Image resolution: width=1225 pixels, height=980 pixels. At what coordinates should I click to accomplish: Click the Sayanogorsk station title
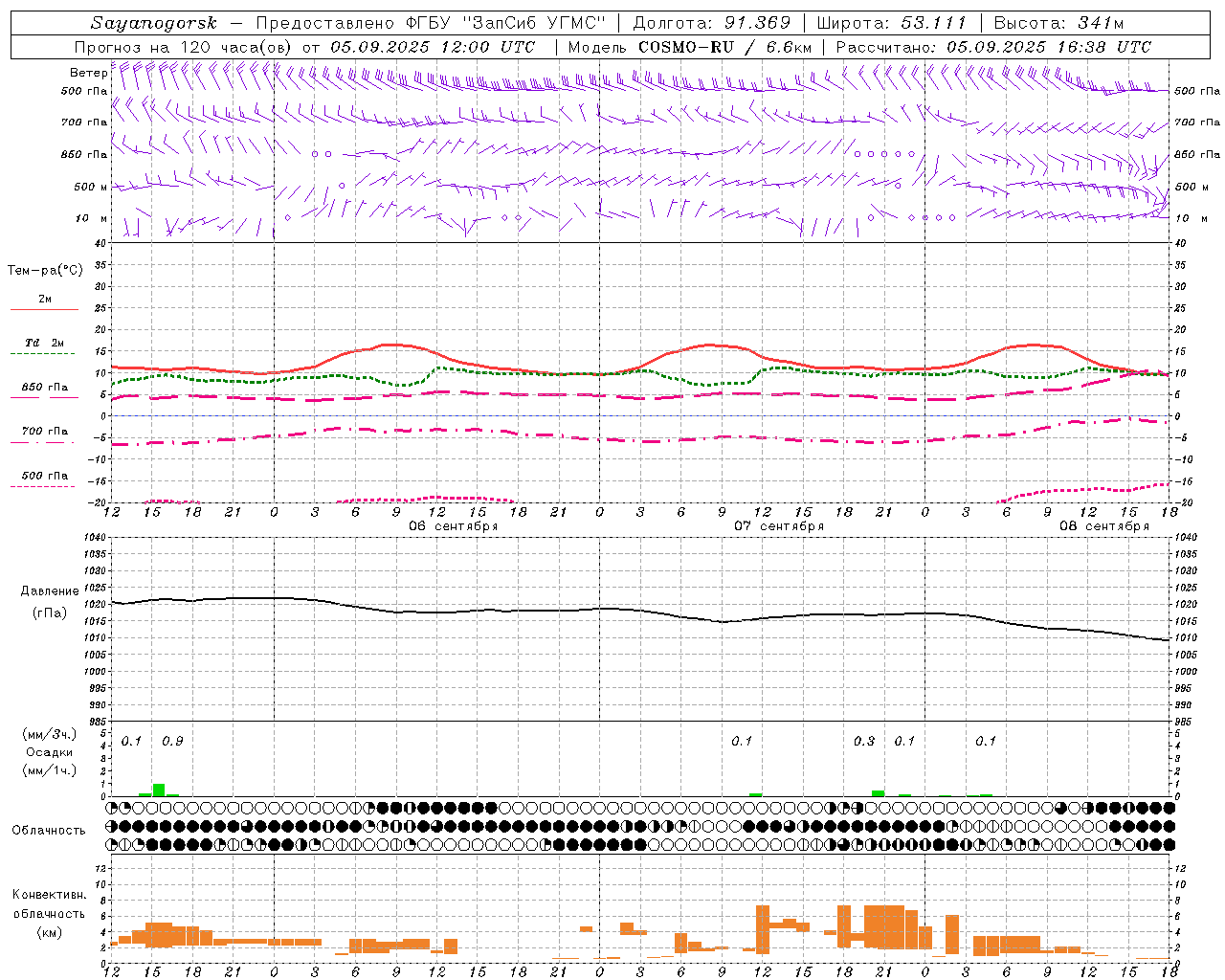pyautogui.click(x=154, y=23)
